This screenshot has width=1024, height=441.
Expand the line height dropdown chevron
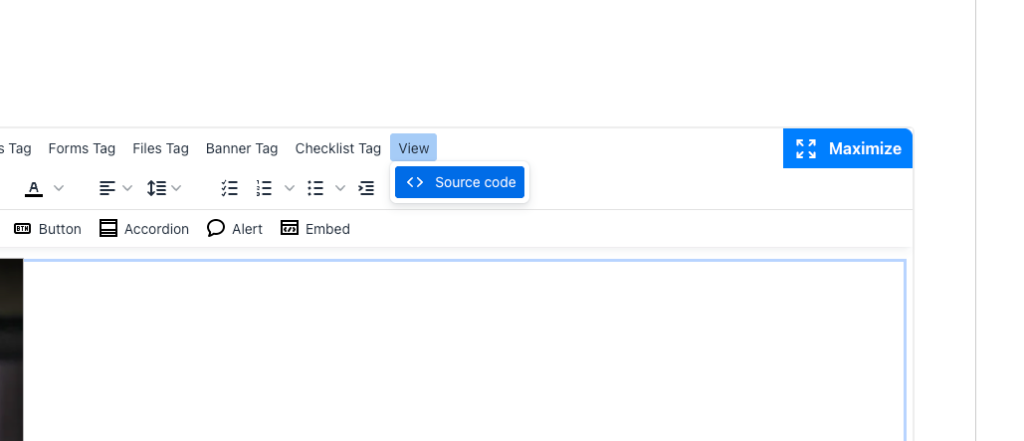point(177,188)
